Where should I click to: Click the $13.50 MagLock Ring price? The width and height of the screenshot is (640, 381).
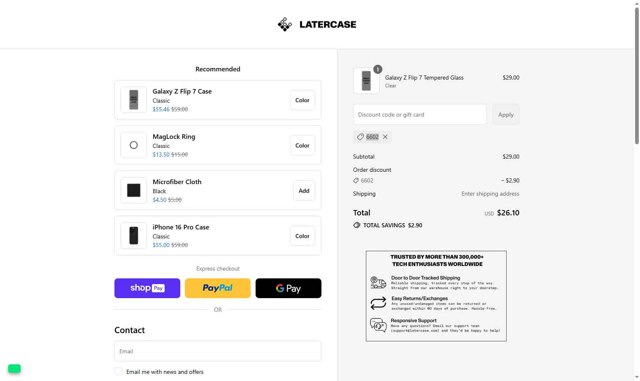161,155
